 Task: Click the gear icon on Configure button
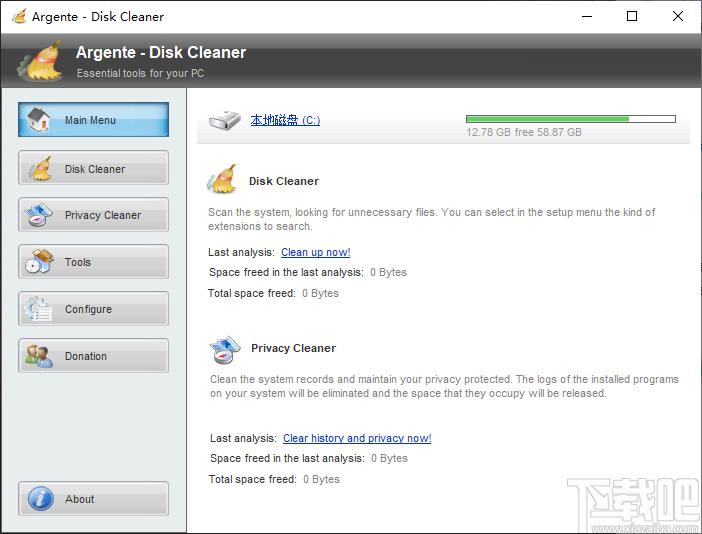coord(38,309)
